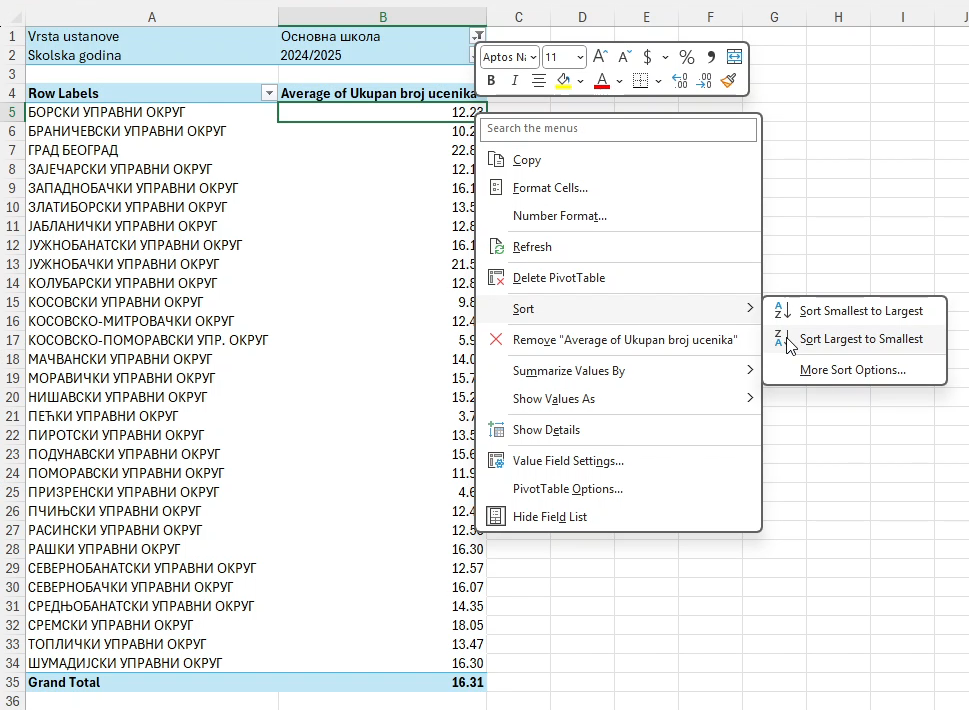Open More Sort Options
The height and width of the screenshot is (710, 969).
pyautogui.click(x=855, y=370)
